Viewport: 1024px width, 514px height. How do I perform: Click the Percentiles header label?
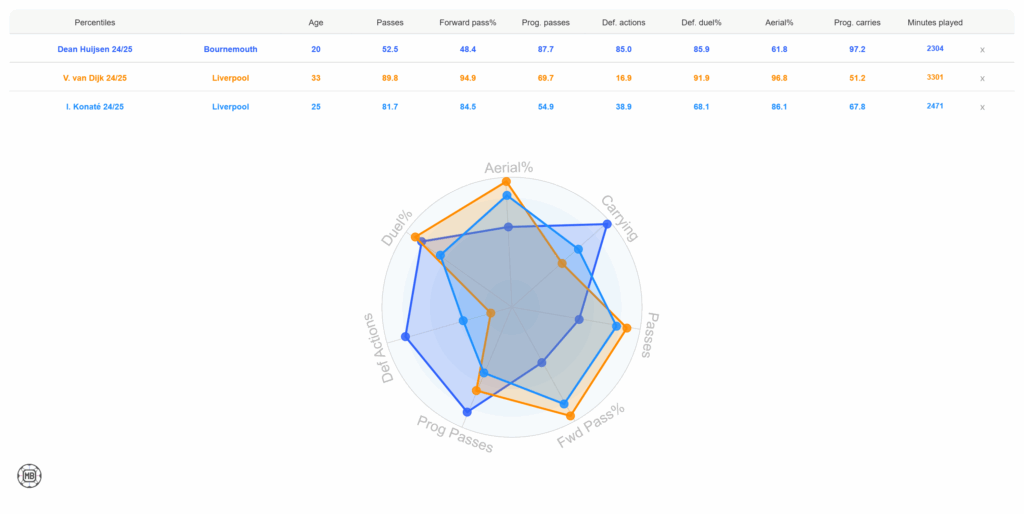pos(94,22)
